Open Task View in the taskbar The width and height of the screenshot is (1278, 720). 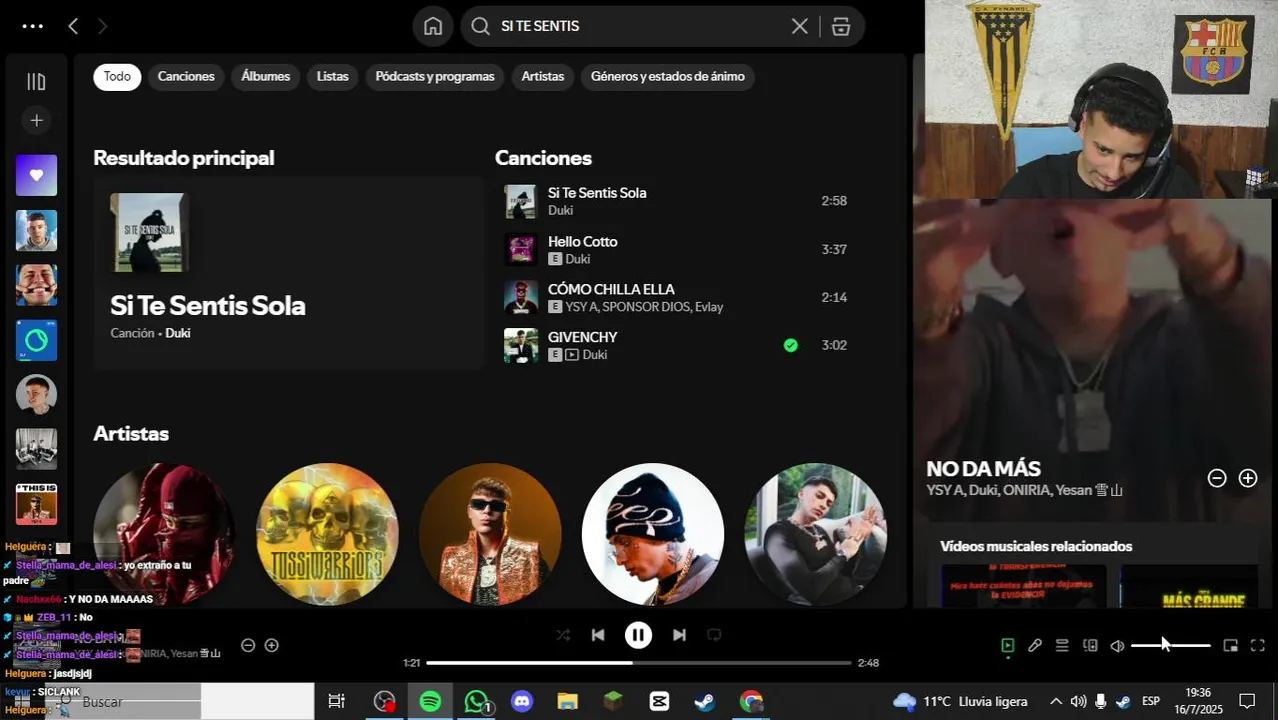(337, 702)
